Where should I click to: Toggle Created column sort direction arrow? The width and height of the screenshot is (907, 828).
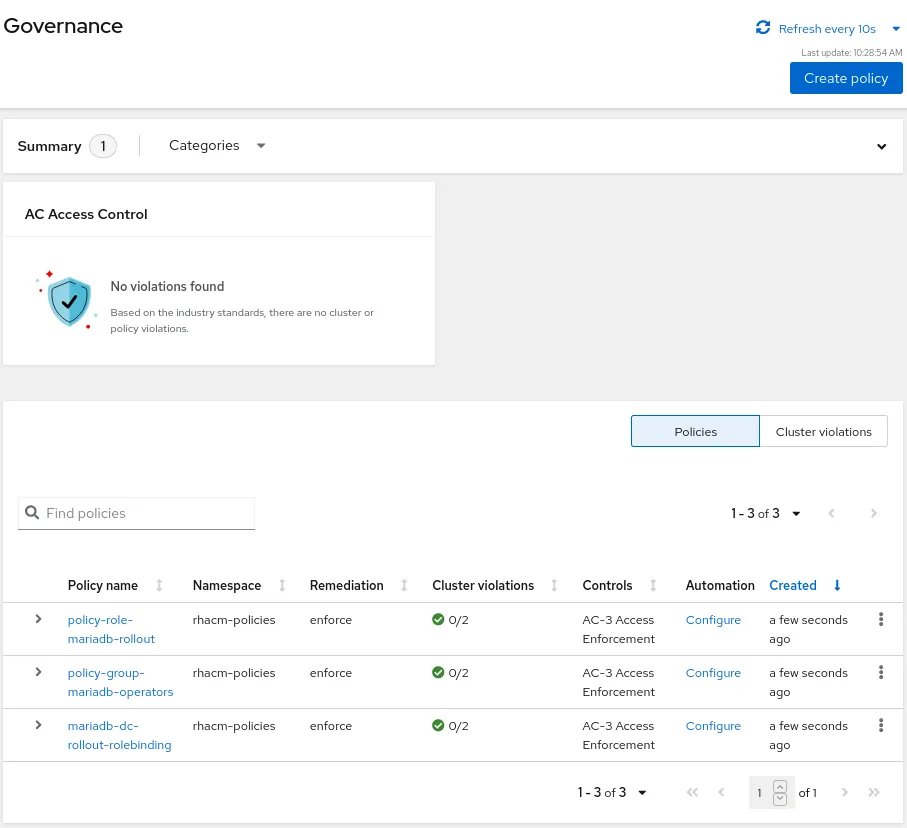coord(837,586)
